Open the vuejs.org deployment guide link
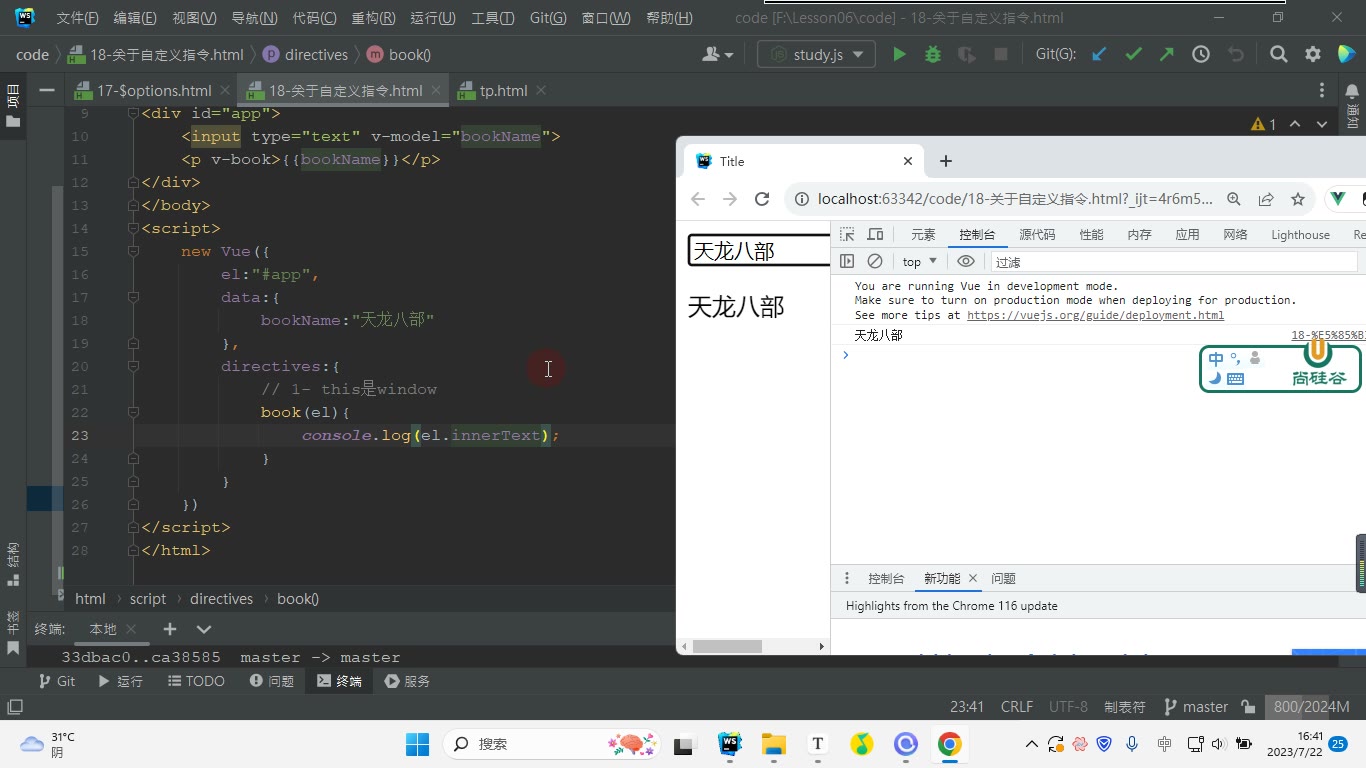 click(x=1095, y=315)
